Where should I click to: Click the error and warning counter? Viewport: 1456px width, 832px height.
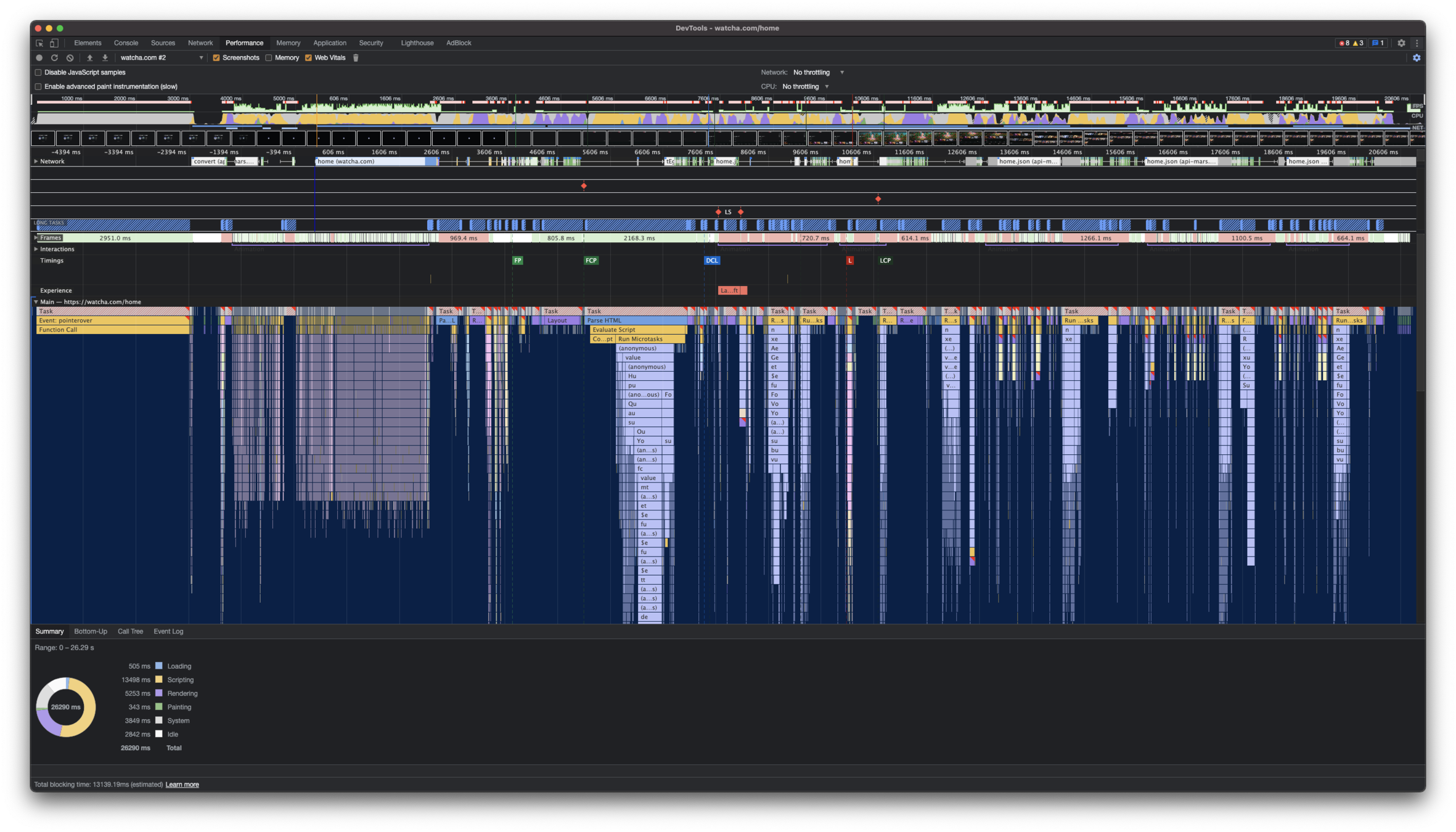click(x=1351, y=43)
